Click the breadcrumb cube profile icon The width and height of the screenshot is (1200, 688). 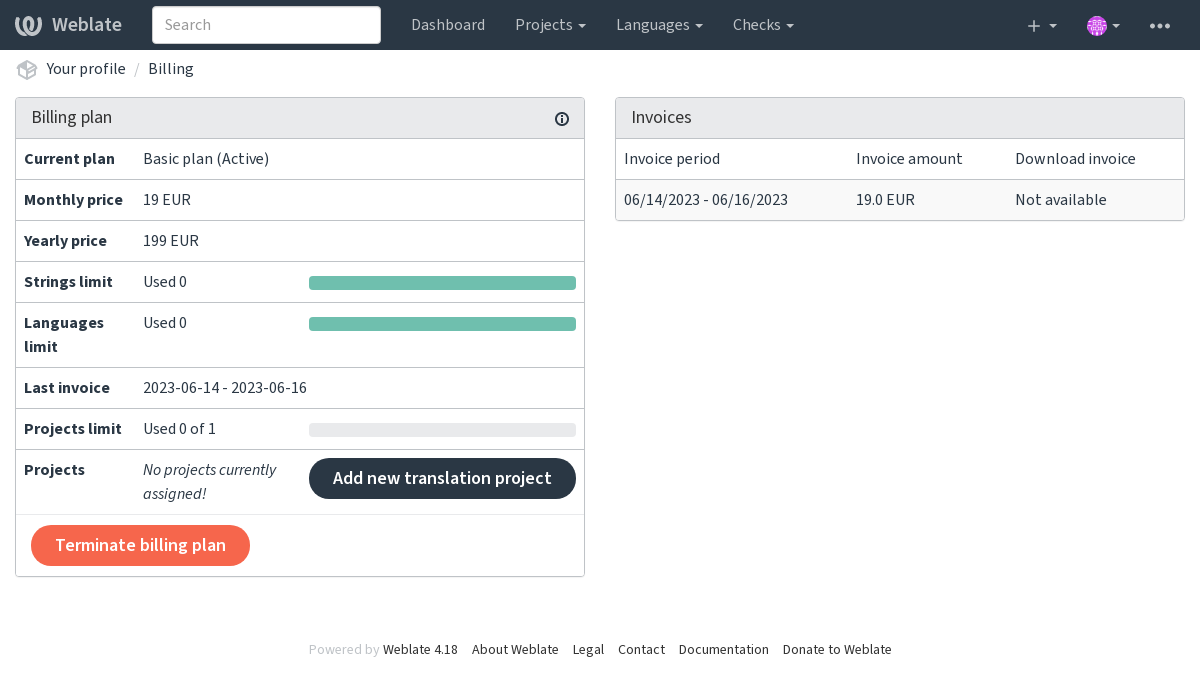(27, 69)
